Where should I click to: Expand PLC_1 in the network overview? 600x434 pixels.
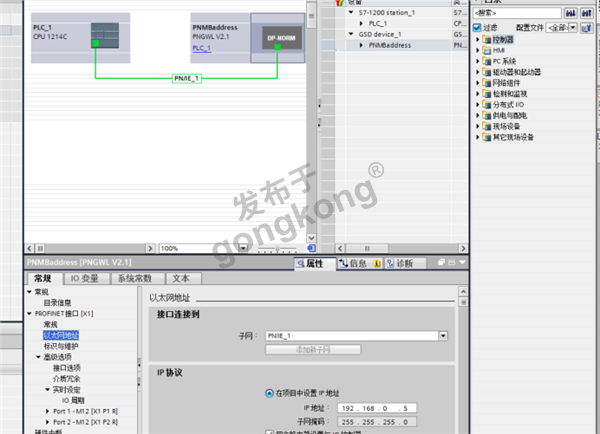tap(361, 23)
